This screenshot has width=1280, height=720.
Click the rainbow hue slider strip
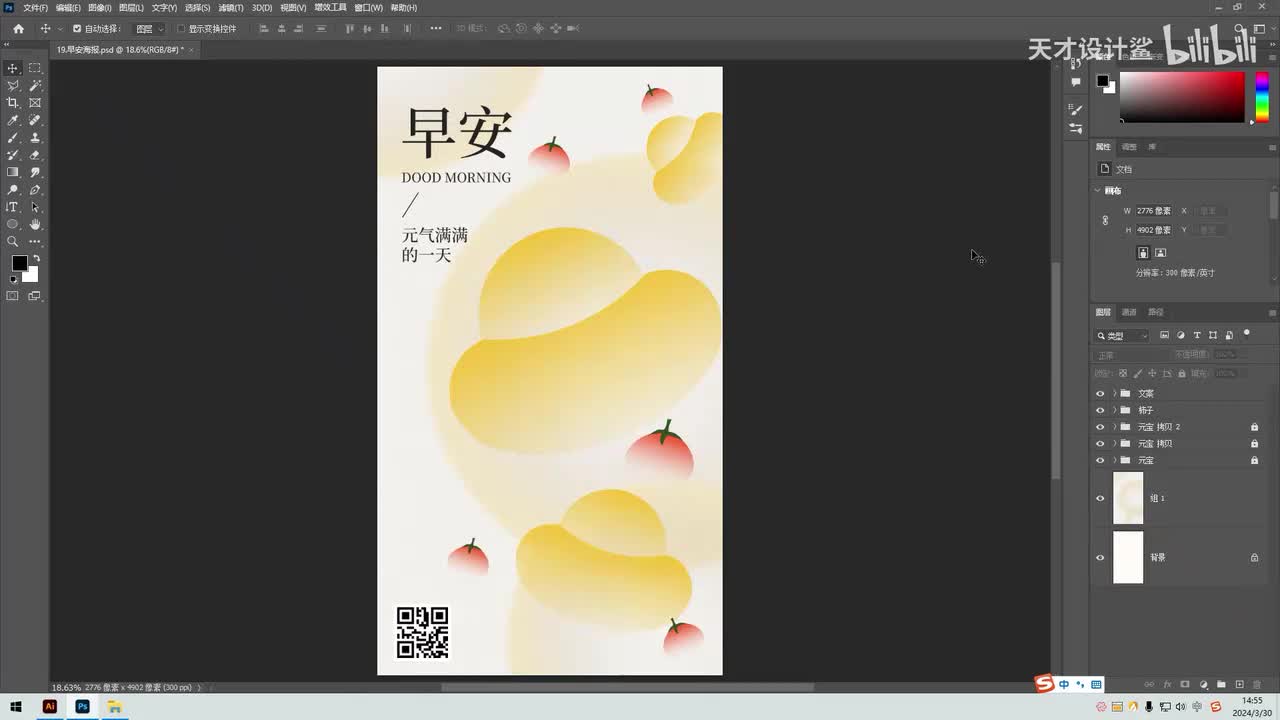pos(1262,97)
